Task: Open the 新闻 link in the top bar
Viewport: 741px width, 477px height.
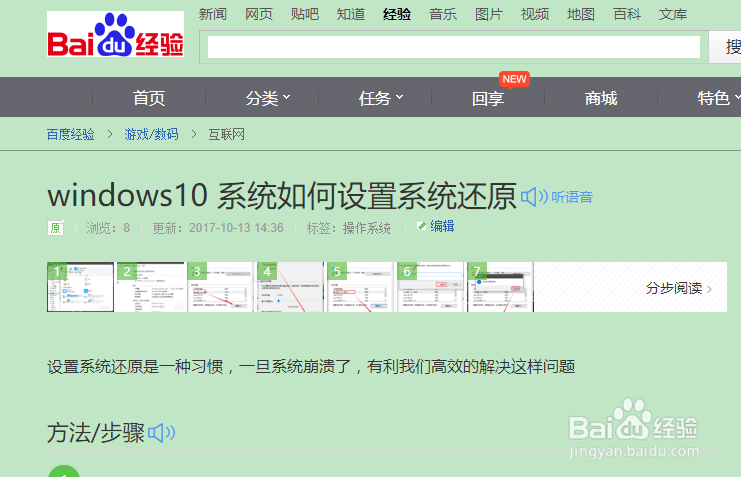Action: coord(213,14)
